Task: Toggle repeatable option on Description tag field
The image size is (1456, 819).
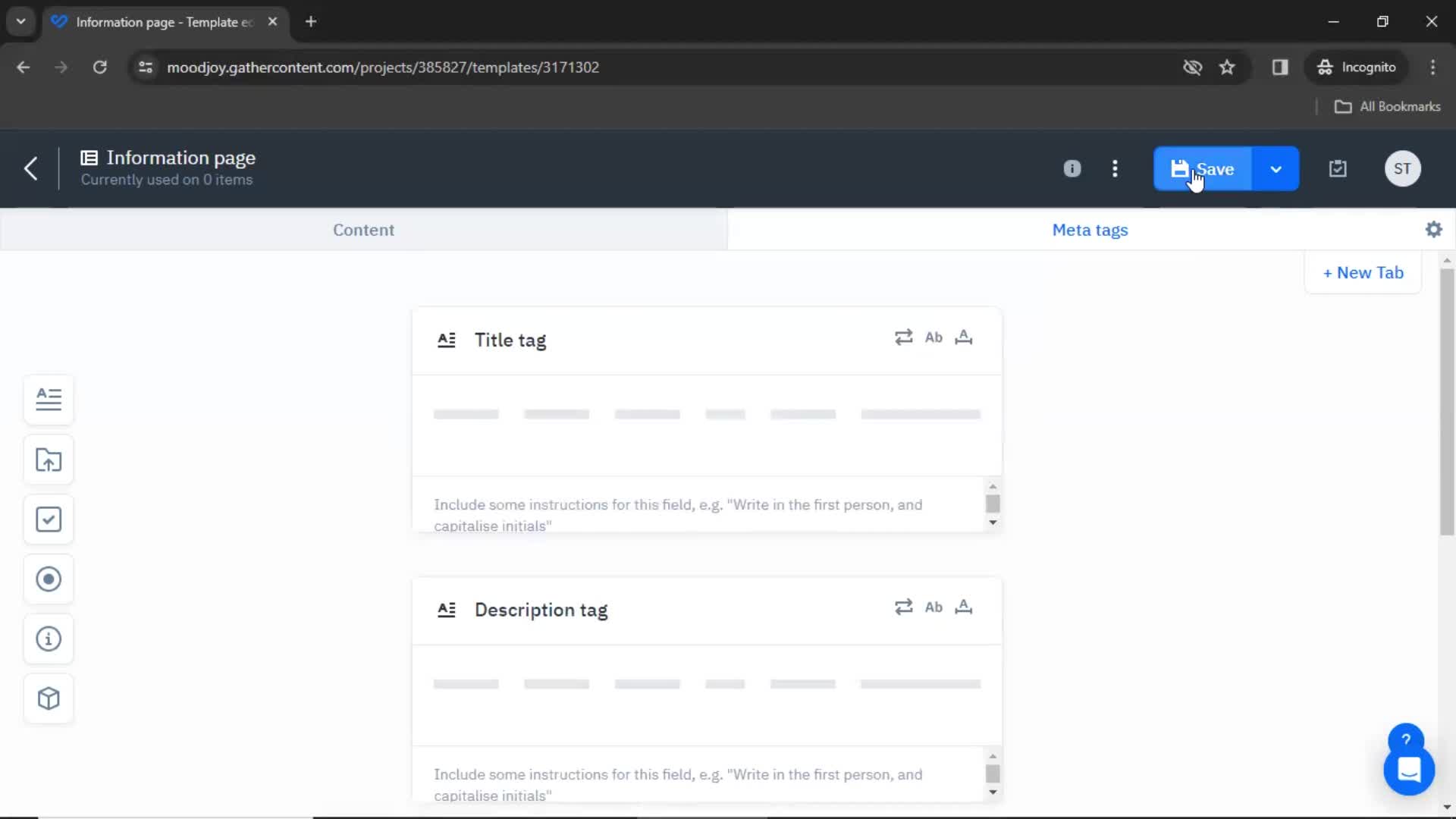Action: click(x=903, y=607)
